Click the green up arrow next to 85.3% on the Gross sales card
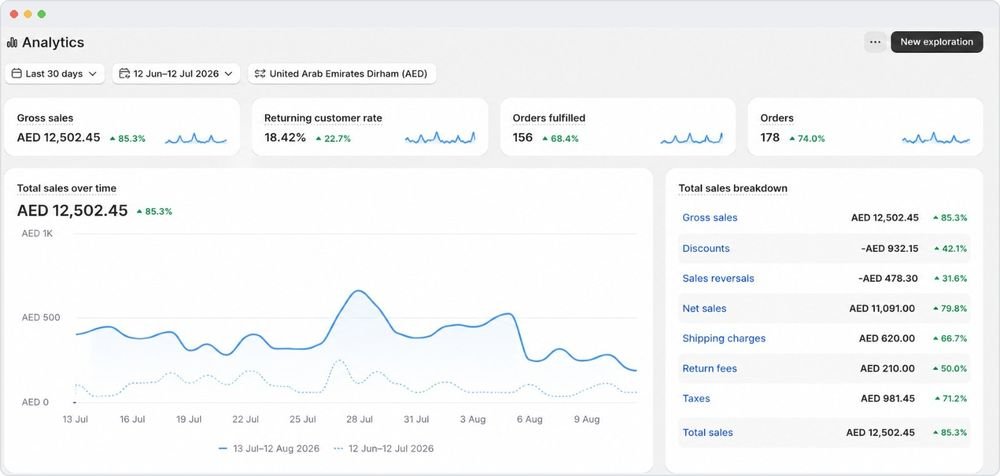This screenshot has width=1000, height=476. (x=112, y=138)
